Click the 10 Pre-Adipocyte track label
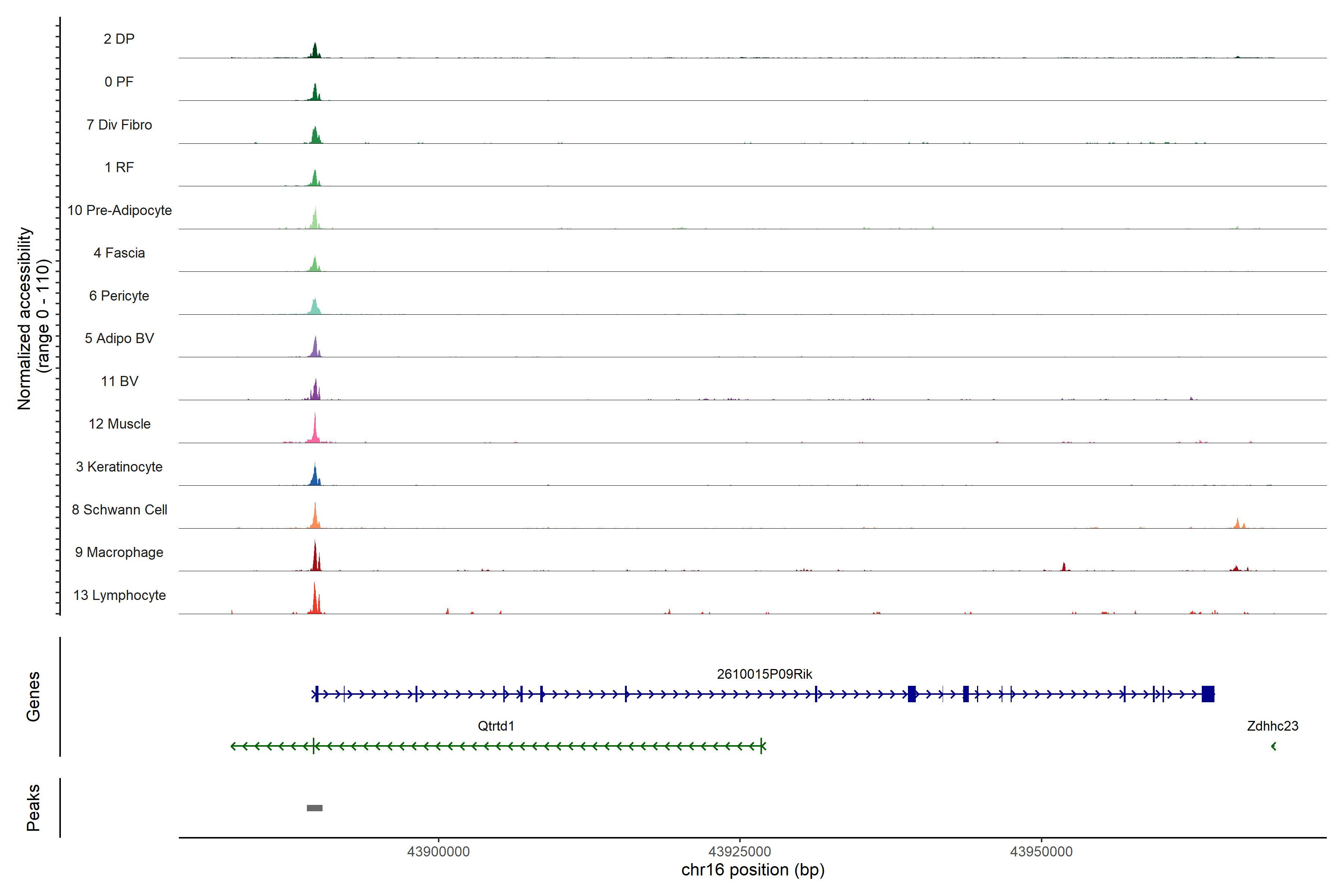This screenshot has height=896, width=1344. (119, 210)
